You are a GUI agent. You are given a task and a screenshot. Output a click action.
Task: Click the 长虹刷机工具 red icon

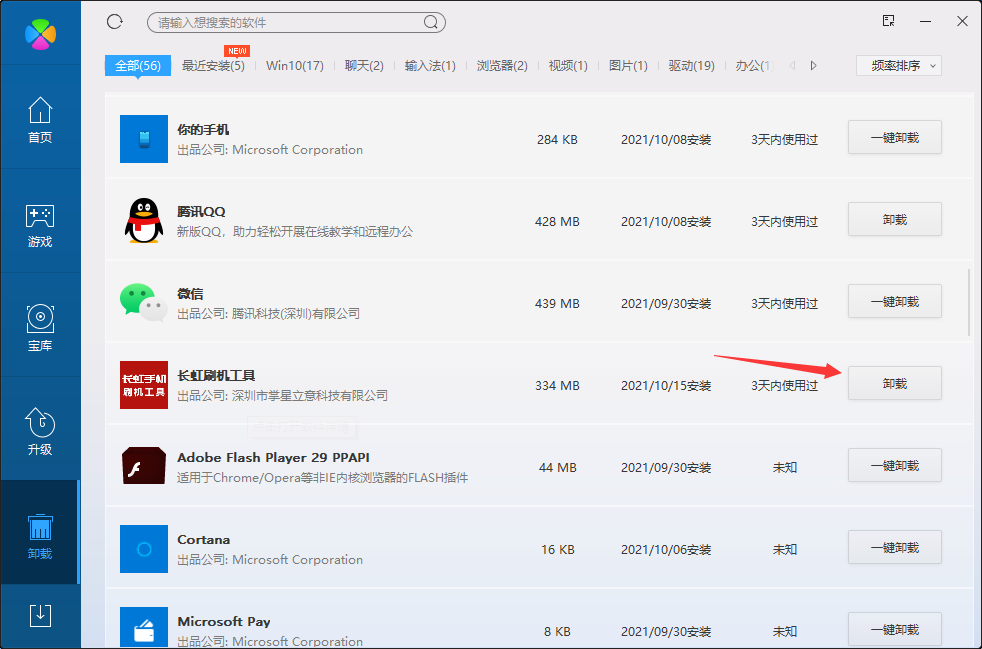pyautogui.click(x=144, y=385)
